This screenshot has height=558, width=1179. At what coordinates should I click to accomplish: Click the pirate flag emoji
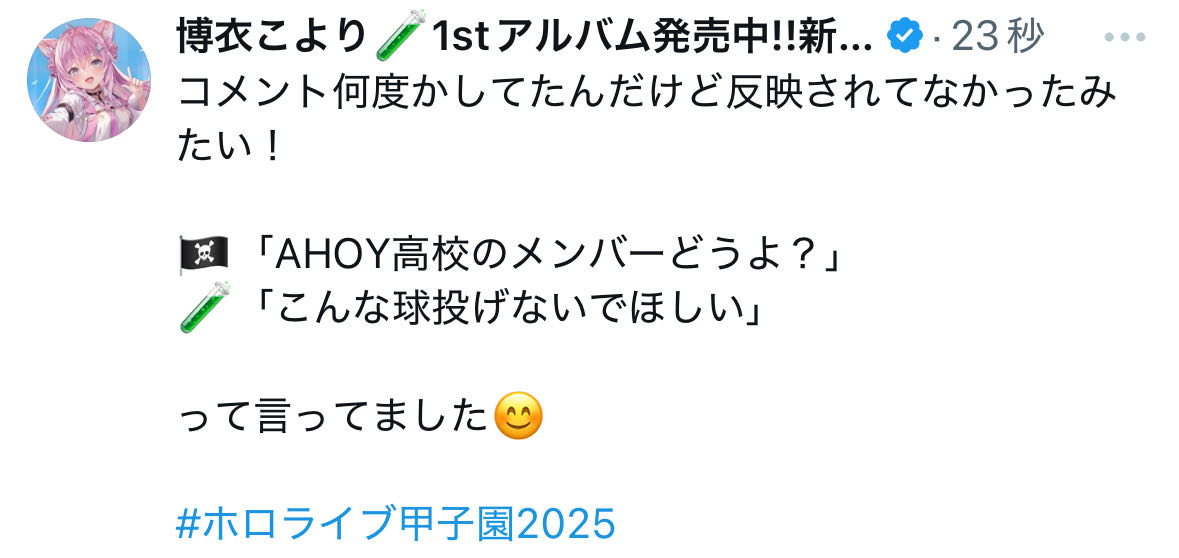pyautogui.click(x=202, y=257)
